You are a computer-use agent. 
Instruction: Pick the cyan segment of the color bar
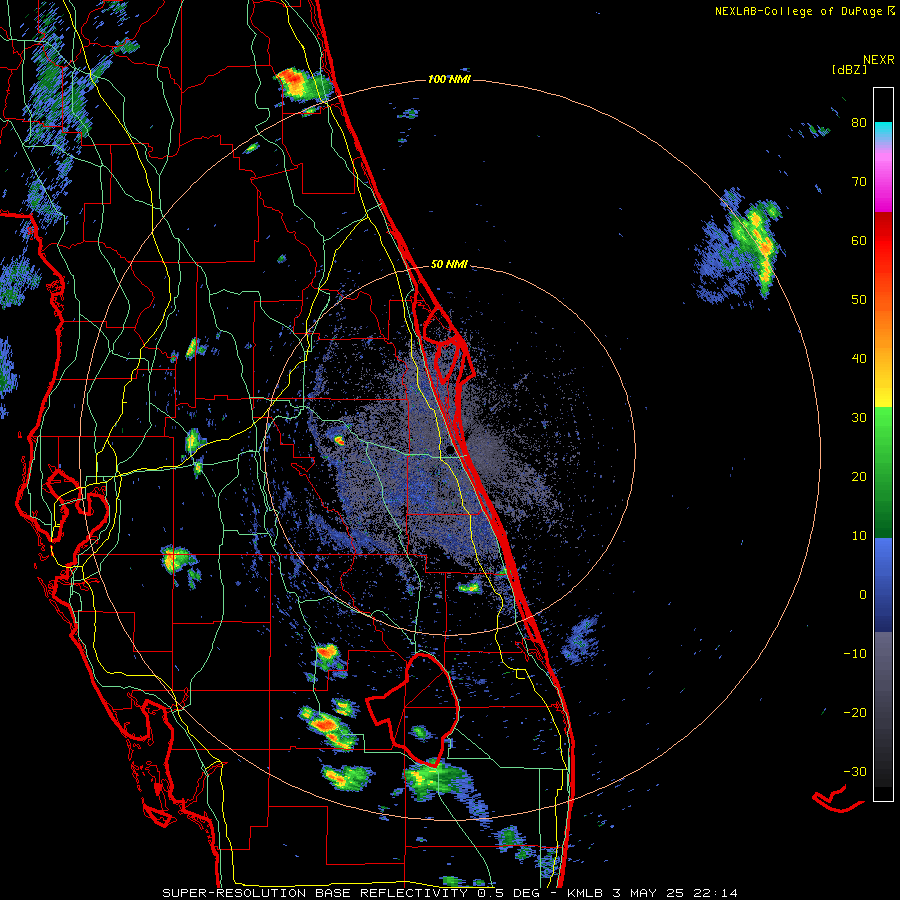point(883,132)
